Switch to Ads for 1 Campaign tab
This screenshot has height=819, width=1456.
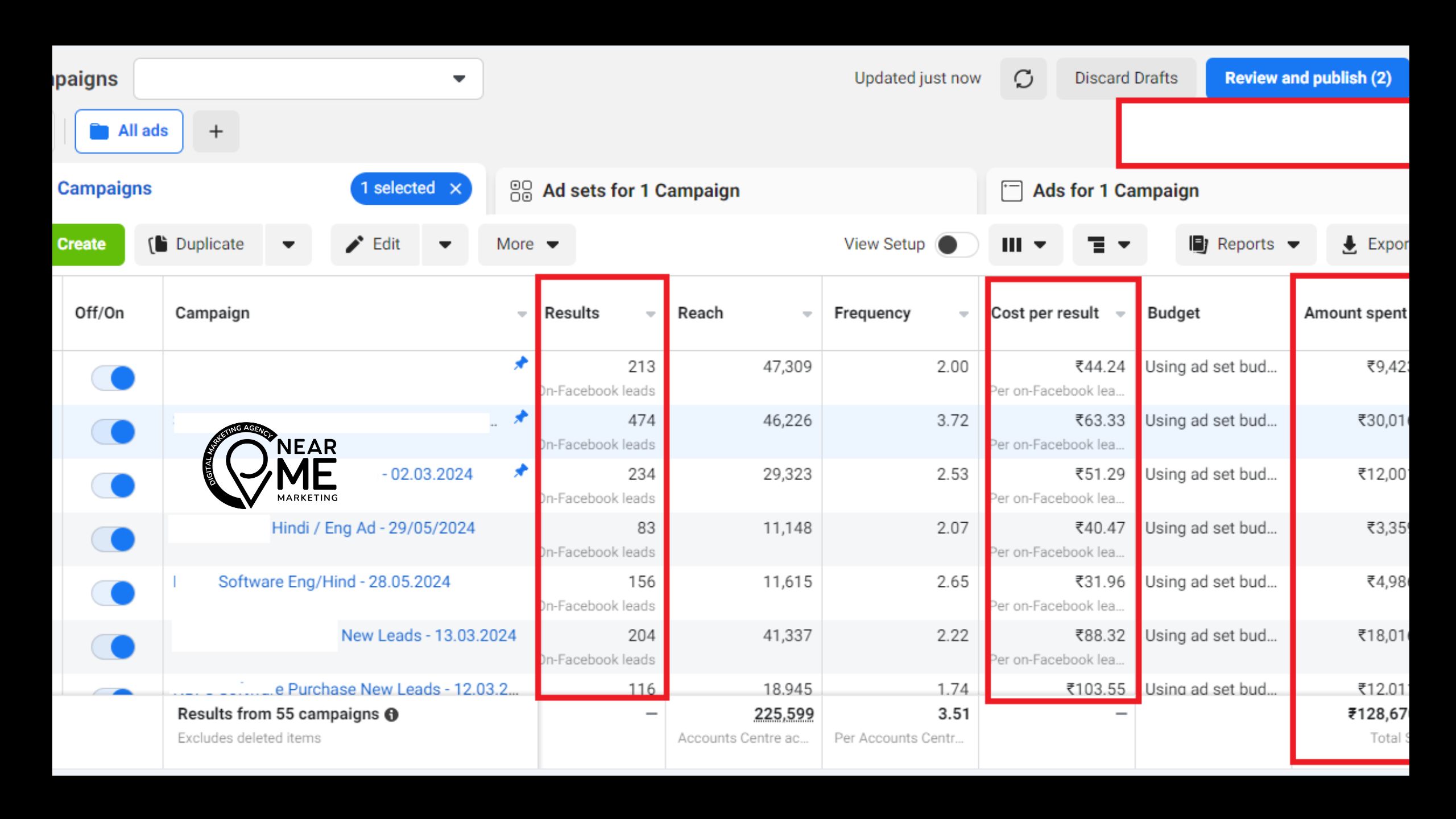pyautogui.click(x=1115, y=191)
